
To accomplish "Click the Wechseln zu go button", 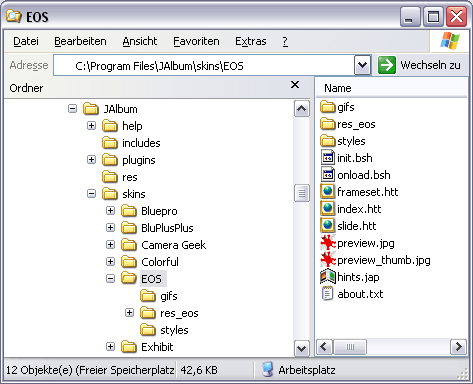I will pyautogui.click(x=420, y=65).
